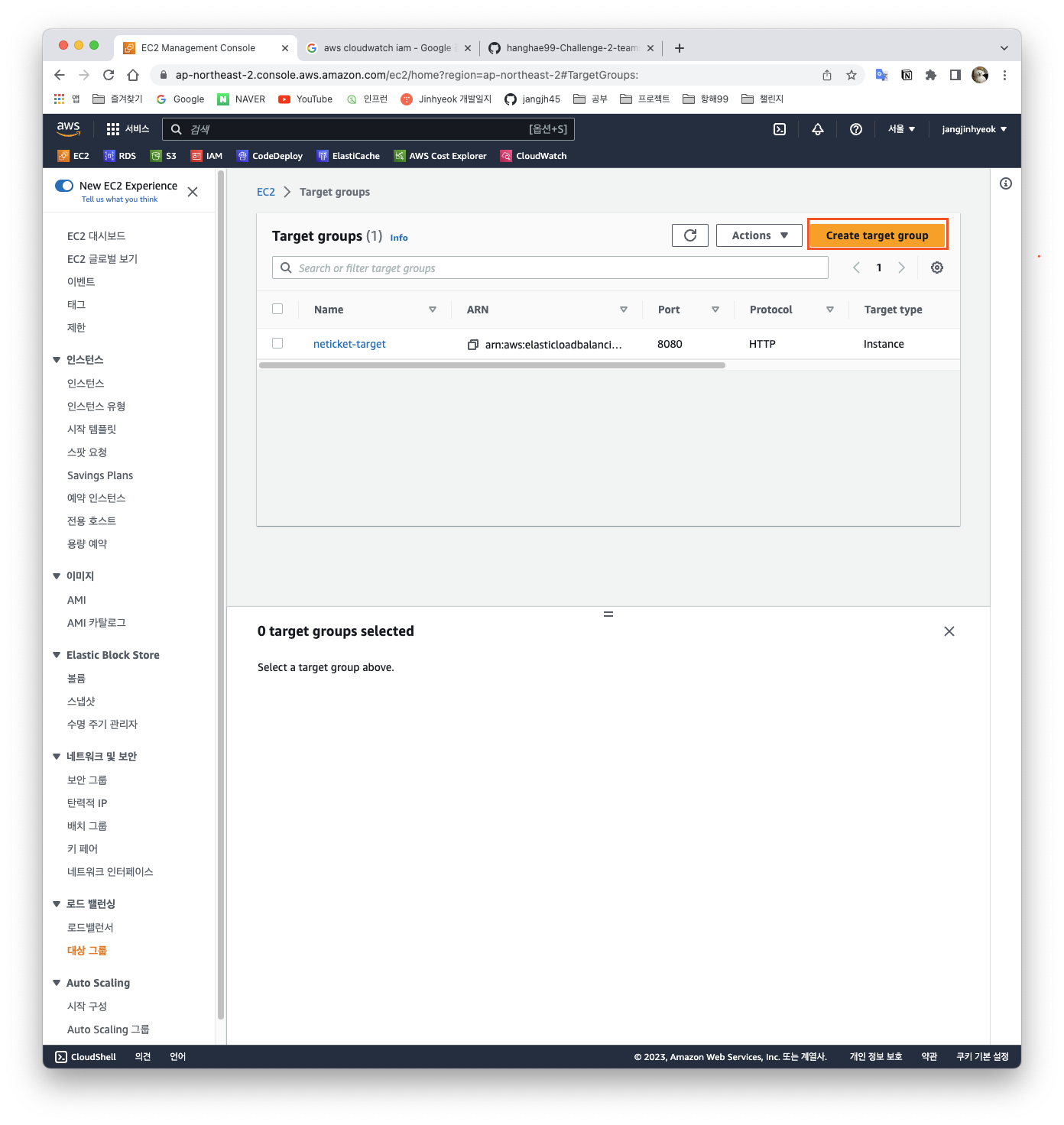This screenshot has width=1064, height=1125.
Task: Open AMI in sidebar
Action: coord(76,600)
